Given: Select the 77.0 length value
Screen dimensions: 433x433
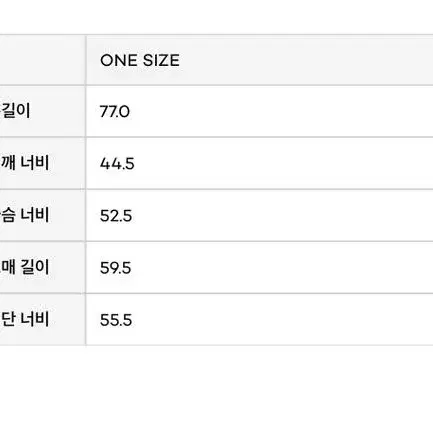Looking at the screenshot, I should pyautogui.click(x=115, y=112).
